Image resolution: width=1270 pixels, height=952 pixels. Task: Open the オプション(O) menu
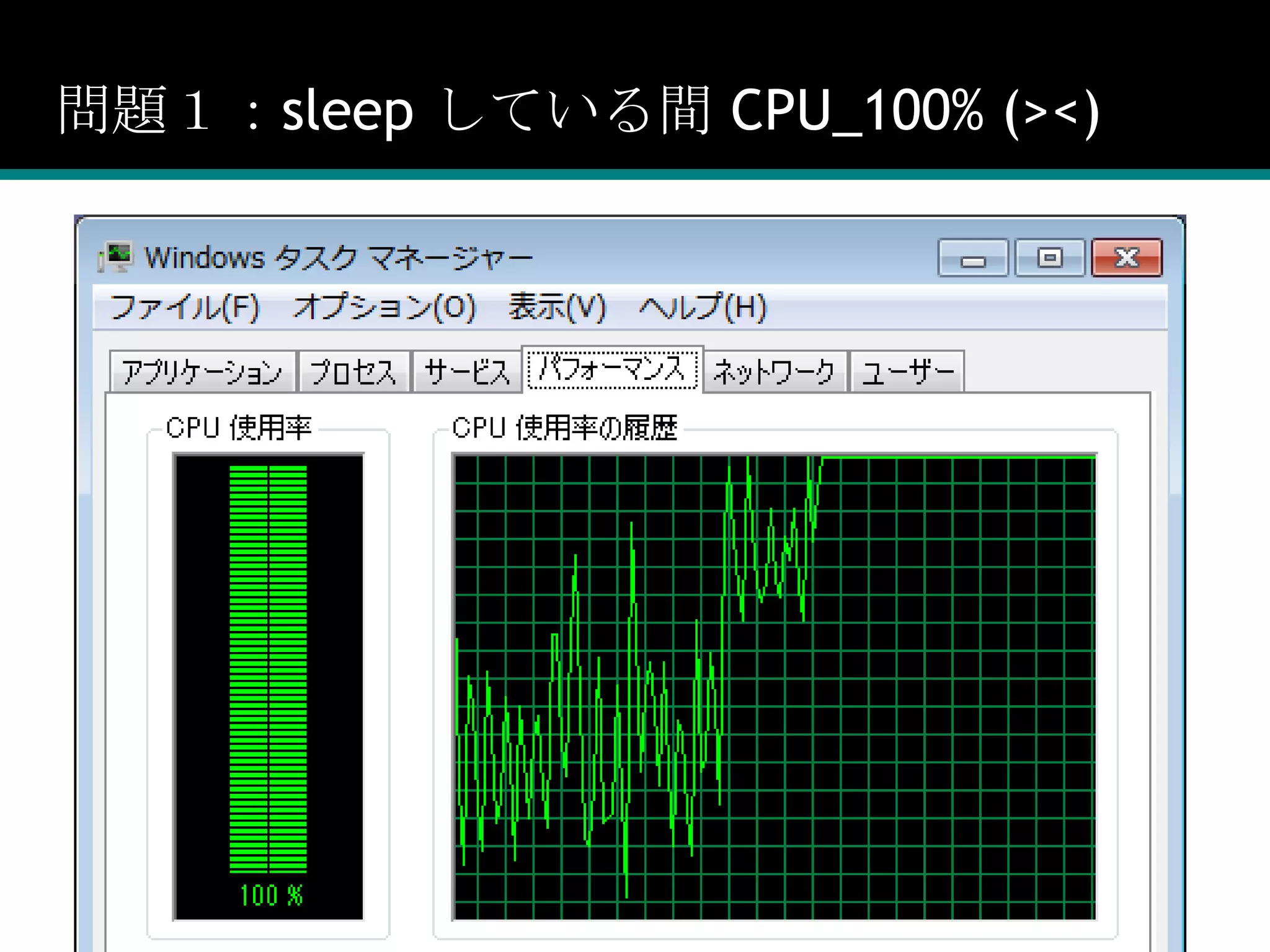click(x=384, y=307)
